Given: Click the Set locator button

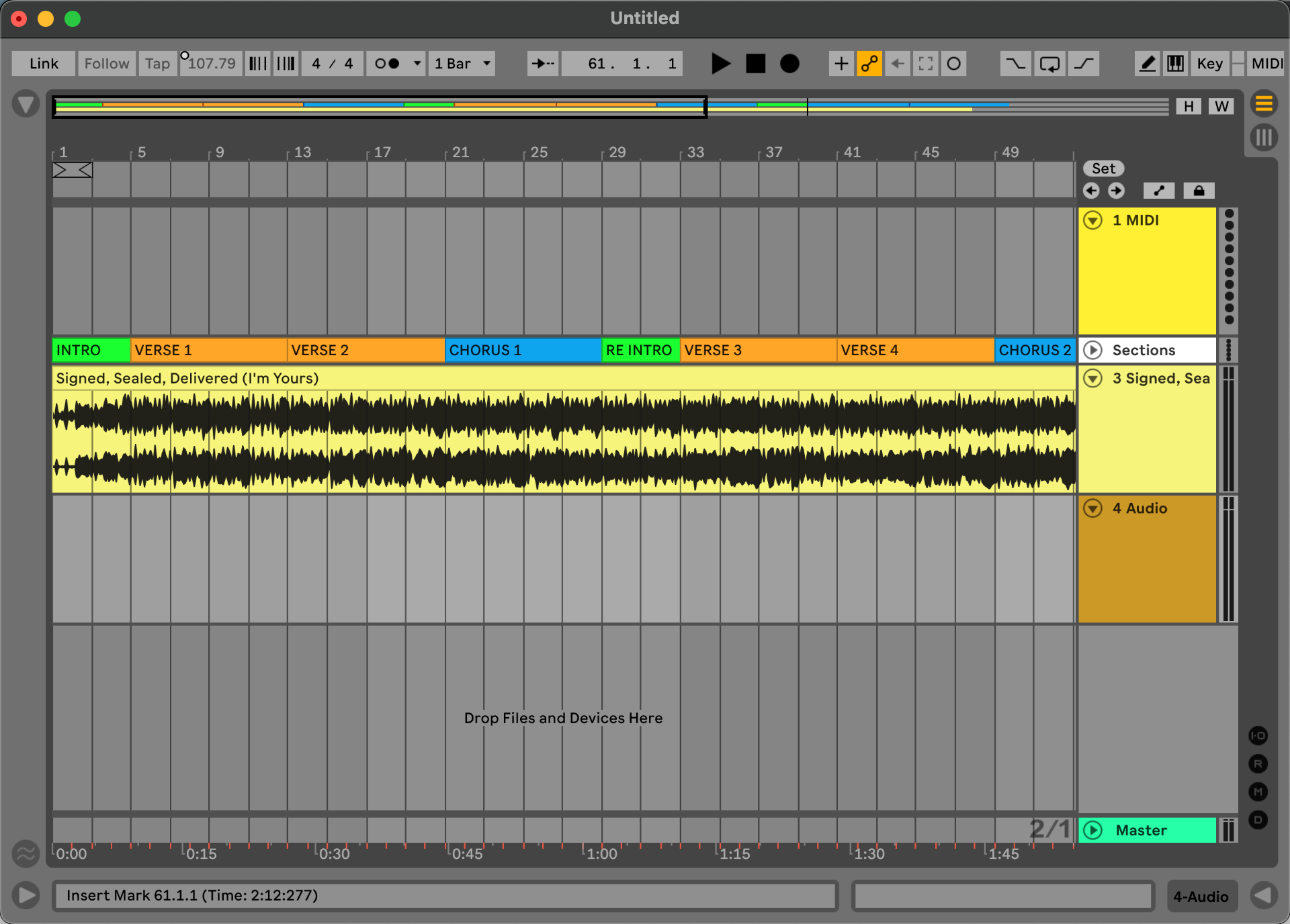Looking at the screenshot, I should [1103, 169].
